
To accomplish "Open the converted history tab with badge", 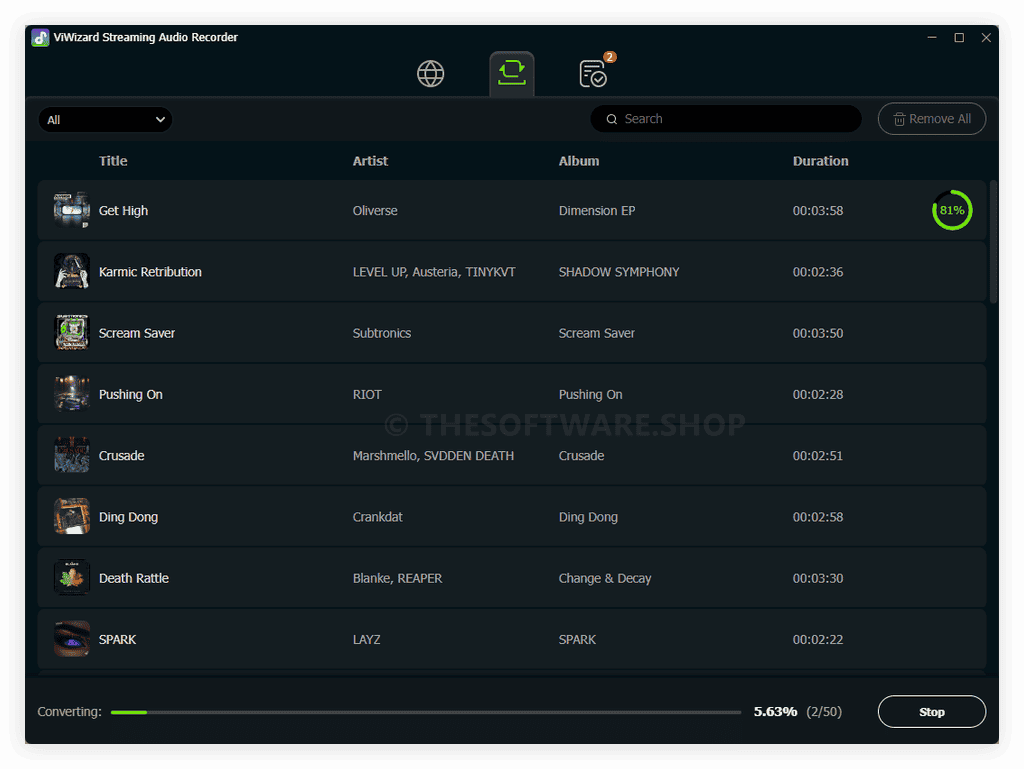I will 593,74.
